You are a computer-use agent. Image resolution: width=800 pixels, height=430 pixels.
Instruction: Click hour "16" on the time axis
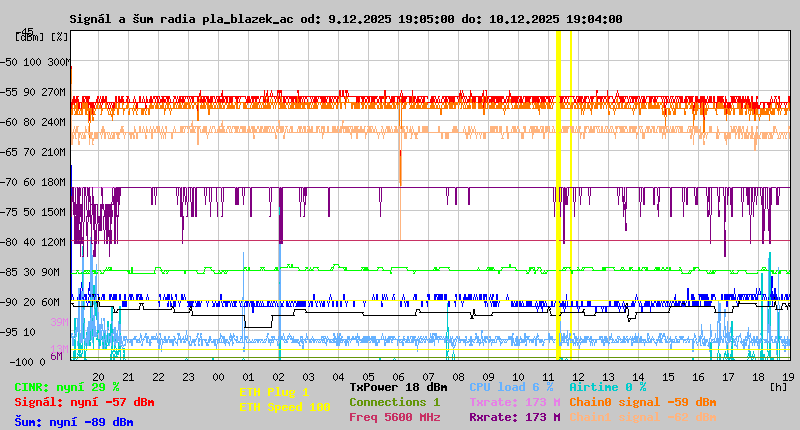(698, 377)
